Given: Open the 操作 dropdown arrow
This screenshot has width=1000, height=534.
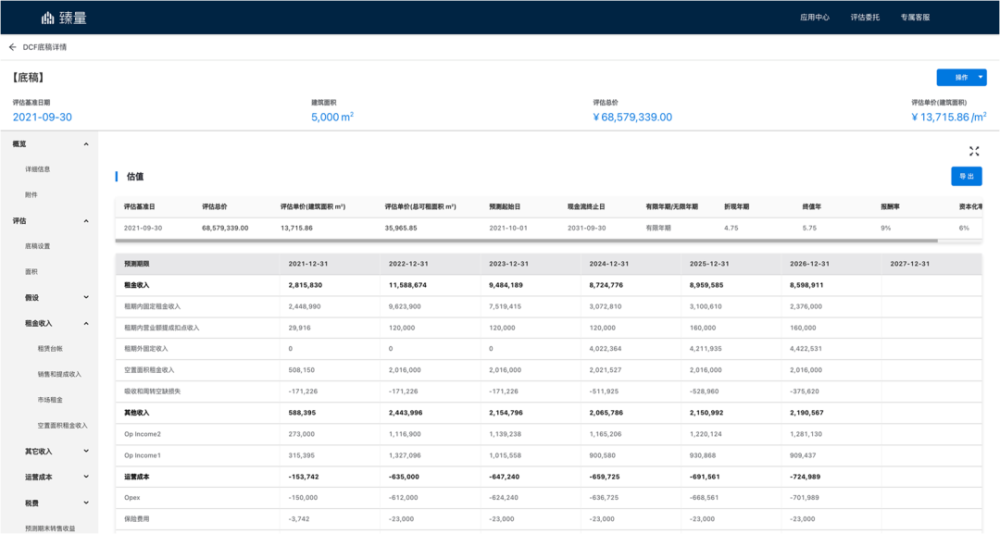Looking at the screenshot, I should tap(981, 77).
